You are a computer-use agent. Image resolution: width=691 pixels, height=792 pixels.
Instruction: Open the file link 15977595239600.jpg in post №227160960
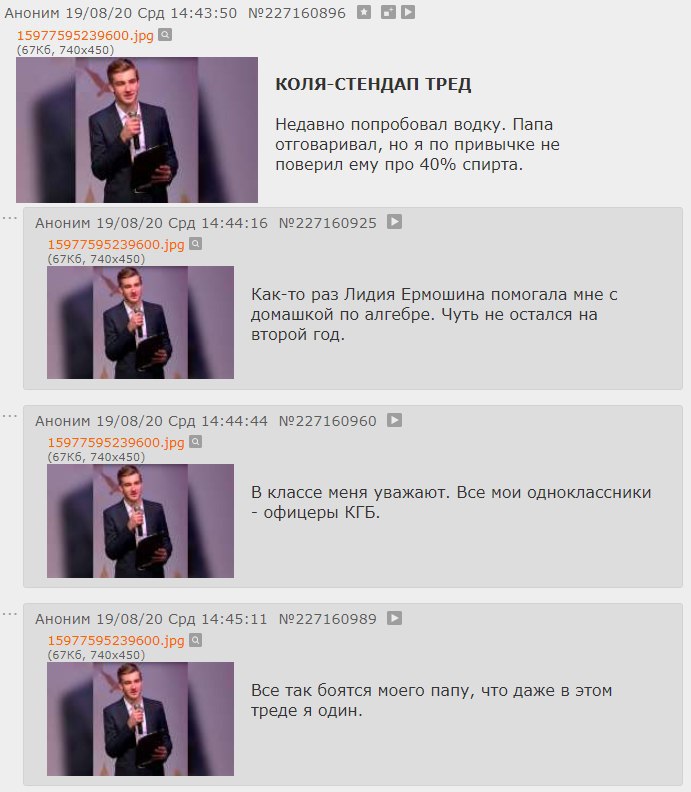point(116,442)
